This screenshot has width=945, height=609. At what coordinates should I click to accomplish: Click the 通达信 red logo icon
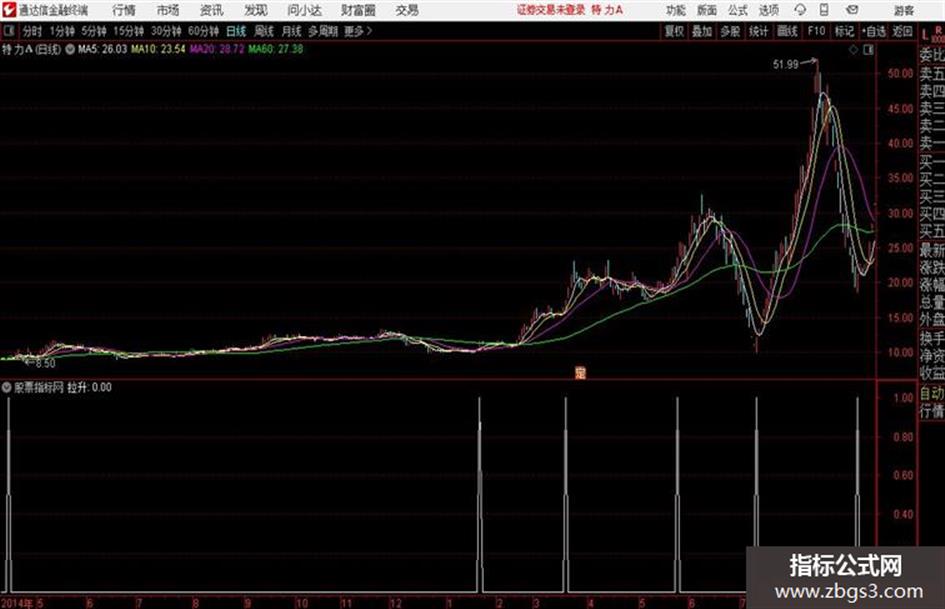coord(8,10)
